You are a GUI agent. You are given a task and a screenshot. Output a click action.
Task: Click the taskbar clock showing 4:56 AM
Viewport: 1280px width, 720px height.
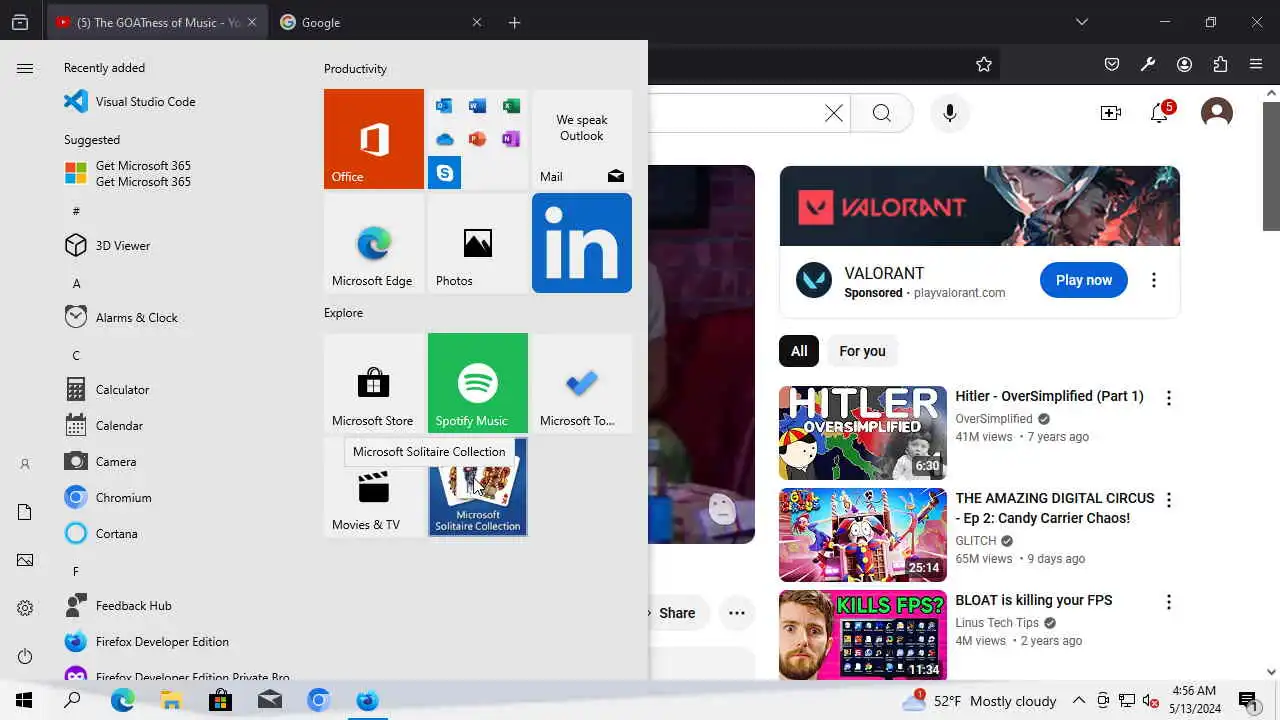[x=1193, y=700]
